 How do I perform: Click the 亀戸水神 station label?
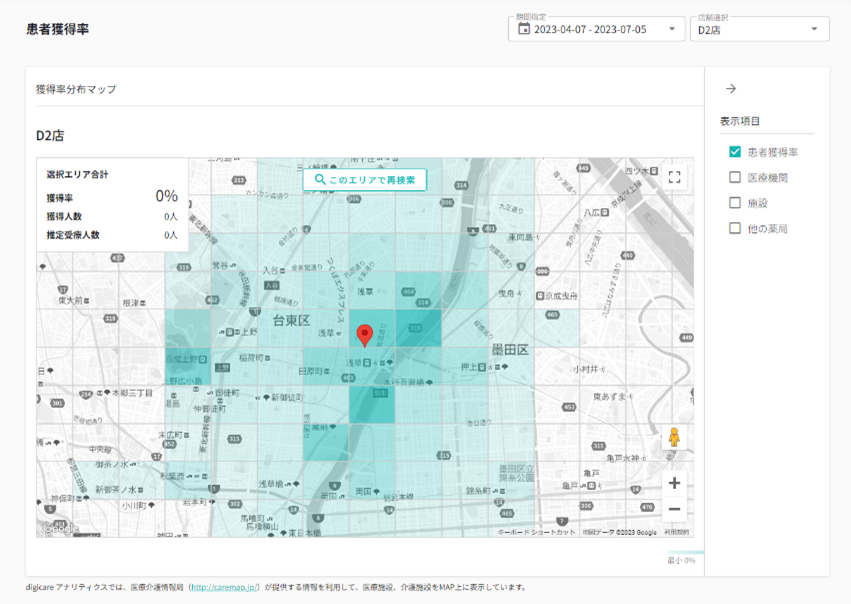point(623,459)
